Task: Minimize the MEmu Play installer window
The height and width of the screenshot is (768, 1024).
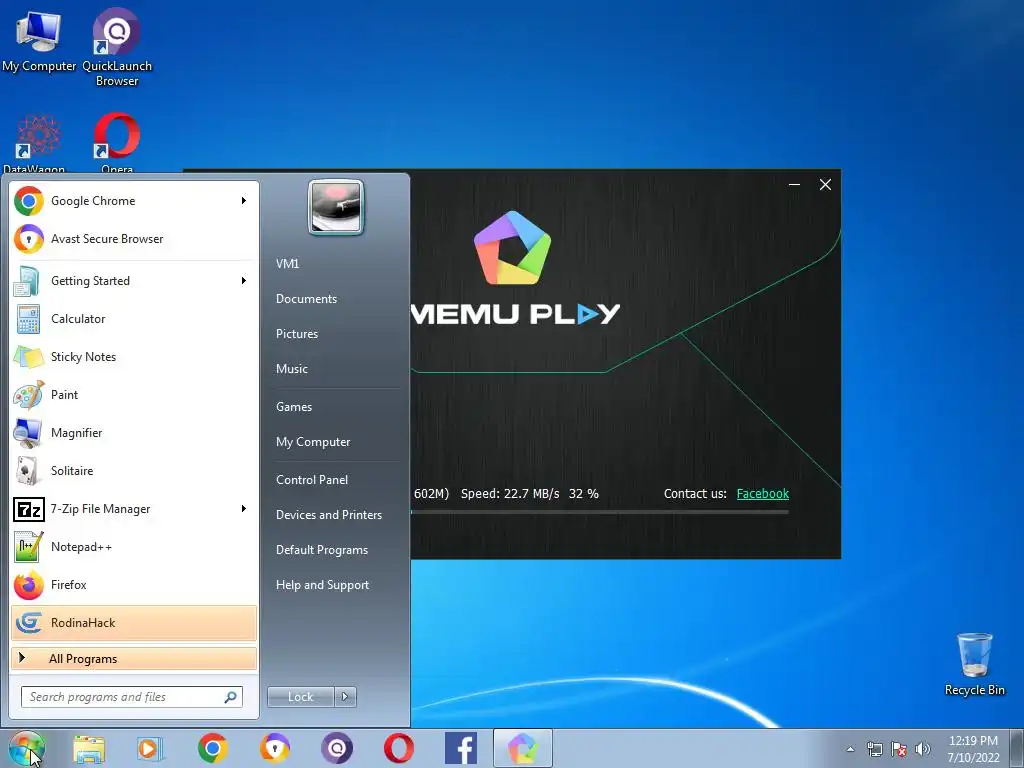Action: coord(794,185)
